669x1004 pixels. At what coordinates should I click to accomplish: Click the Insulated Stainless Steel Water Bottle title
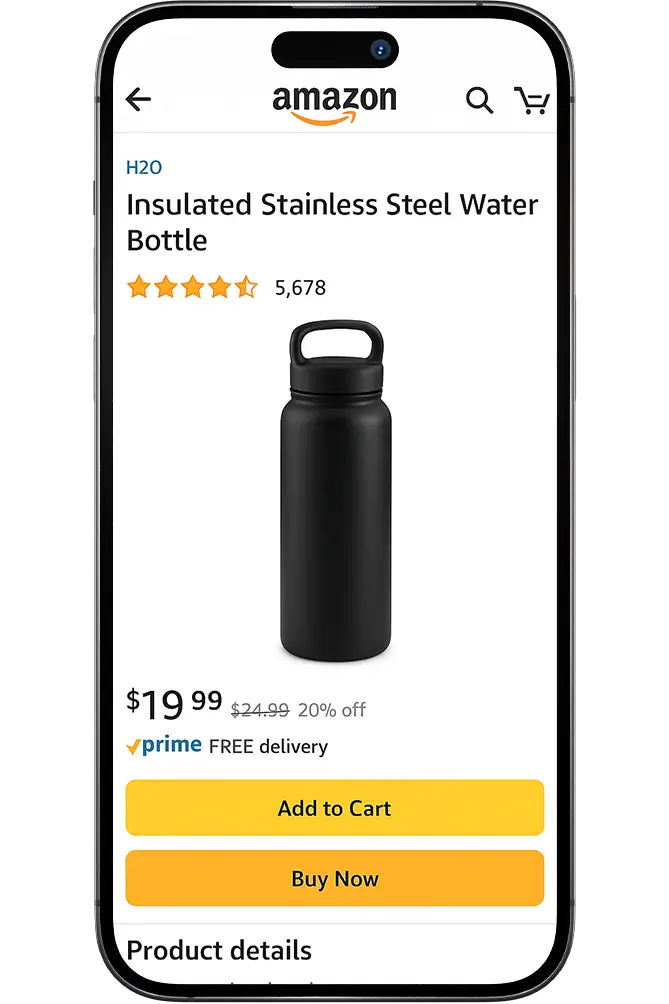click(332, 222)
